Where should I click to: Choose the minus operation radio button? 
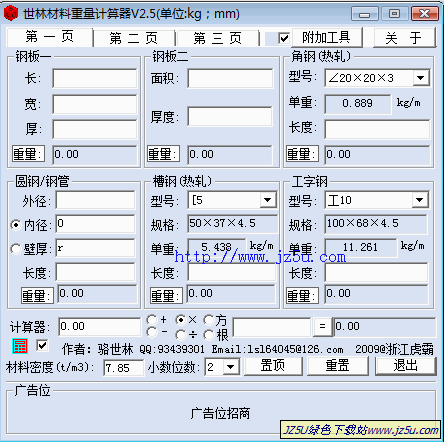coord(152,332)
